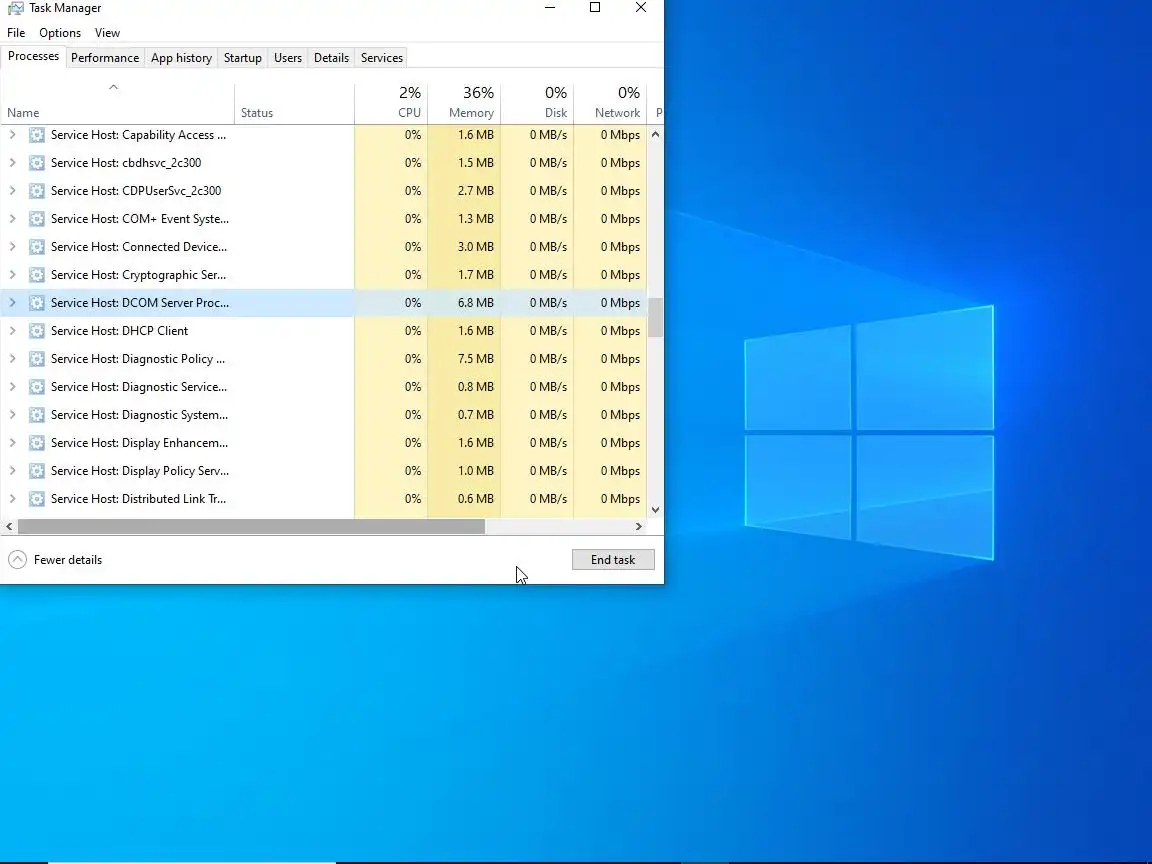1152x864 pixels.
Task: Expand Service Host: COM+ Event System group
Action: pos(12,219)
